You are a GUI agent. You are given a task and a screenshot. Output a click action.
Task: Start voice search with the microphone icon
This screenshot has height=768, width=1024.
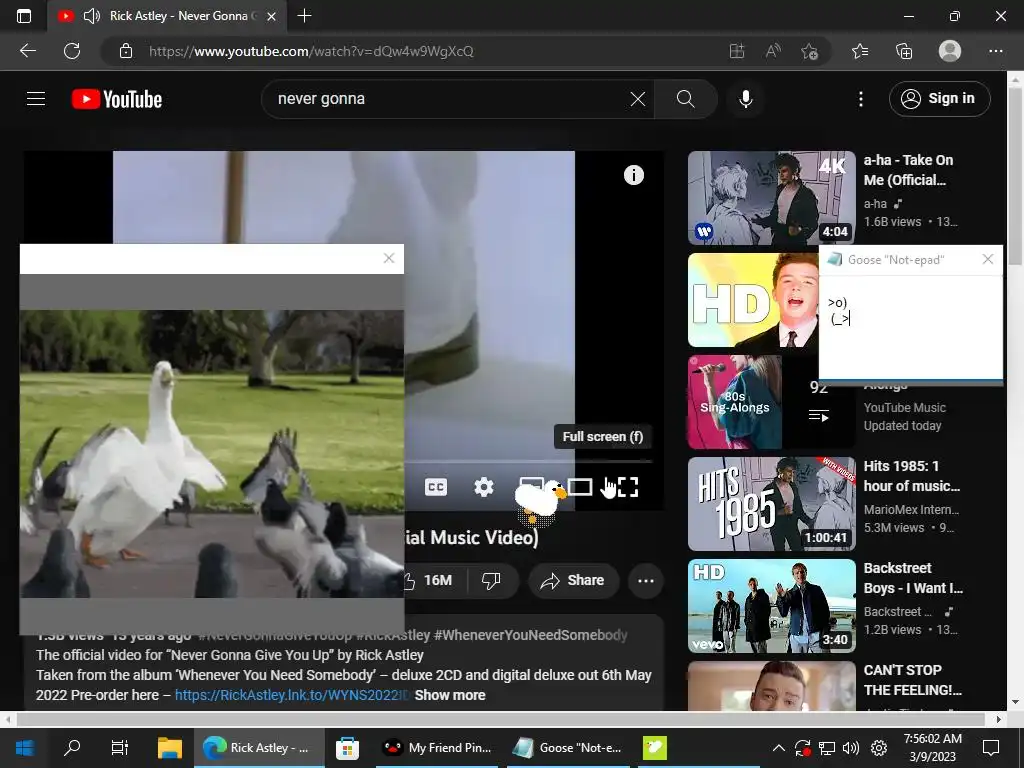[746, 99]
